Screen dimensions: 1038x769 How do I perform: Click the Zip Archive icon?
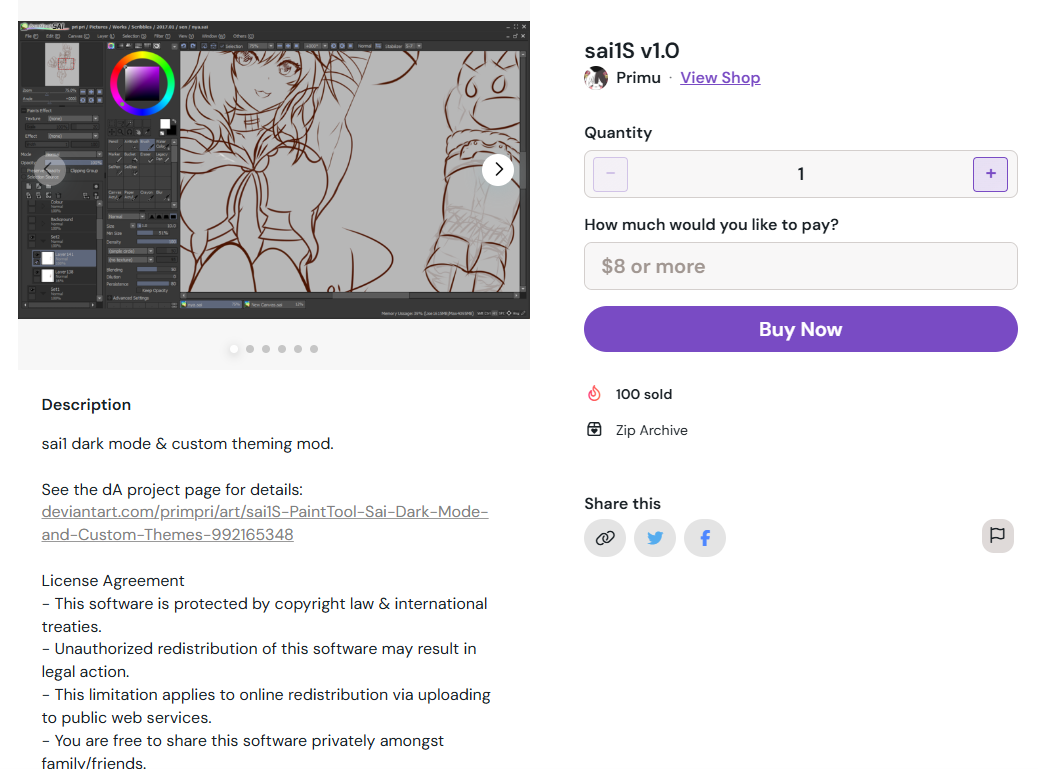[594, 430]
